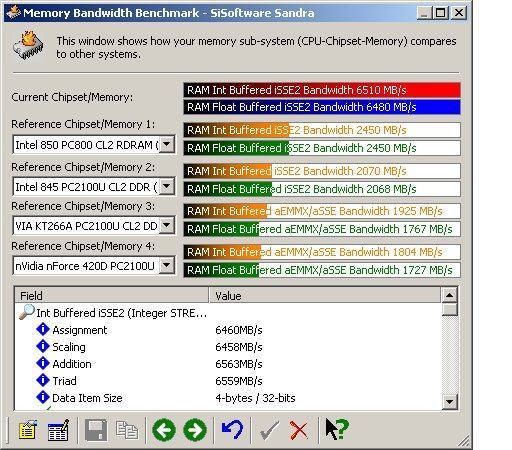The image size is (512, 450).
Task: Click RAM Float aEMMX/aSSE 1767 MB/s bar
Action: point(322,229)
